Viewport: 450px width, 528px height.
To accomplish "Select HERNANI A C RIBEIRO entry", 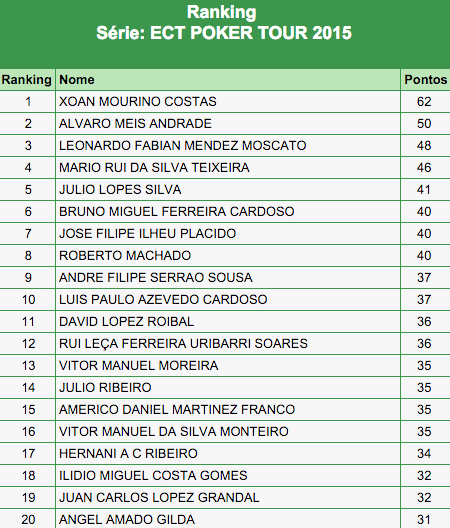I will click(x=128, y=454).
